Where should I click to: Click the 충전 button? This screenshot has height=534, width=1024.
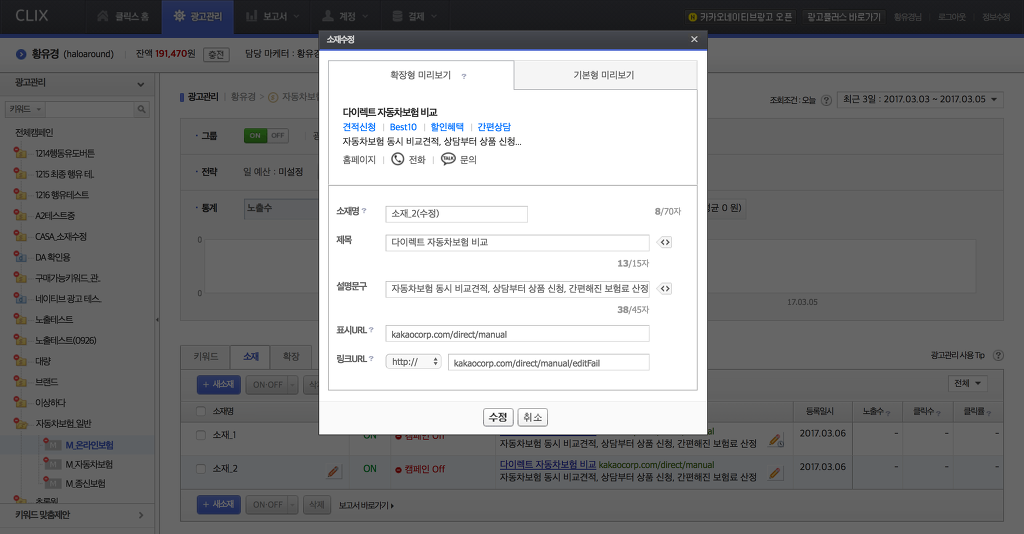click(216, 55)
